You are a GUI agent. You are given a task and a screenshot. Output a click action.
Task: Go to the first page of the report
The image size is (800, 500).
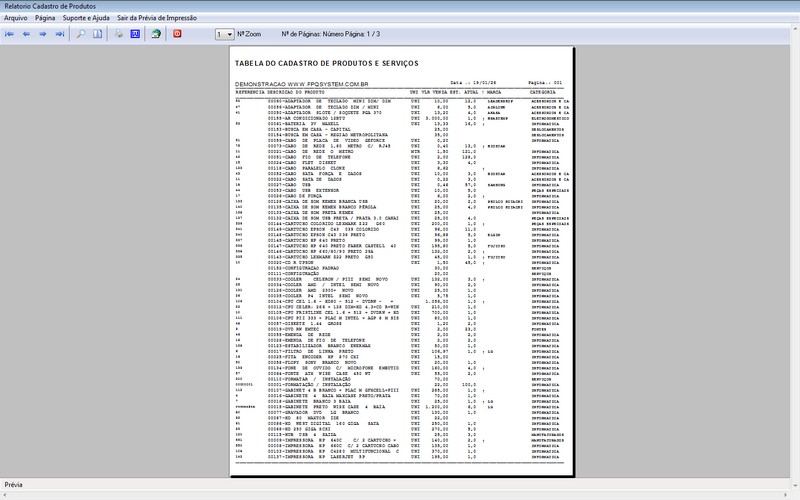pyautogui.click(x=9, y=34)
